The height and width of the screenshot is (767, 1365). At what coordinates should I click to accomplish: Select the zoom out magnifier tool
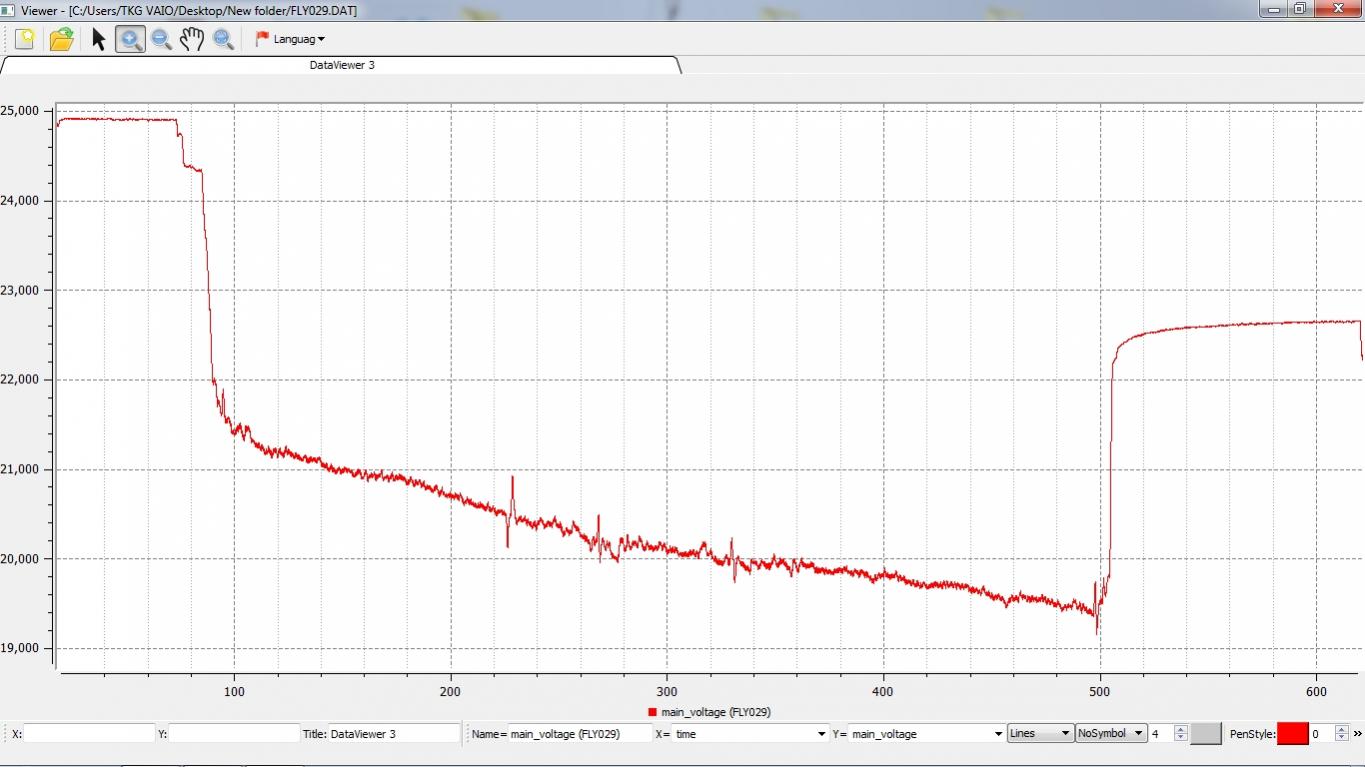coord(161,39)
